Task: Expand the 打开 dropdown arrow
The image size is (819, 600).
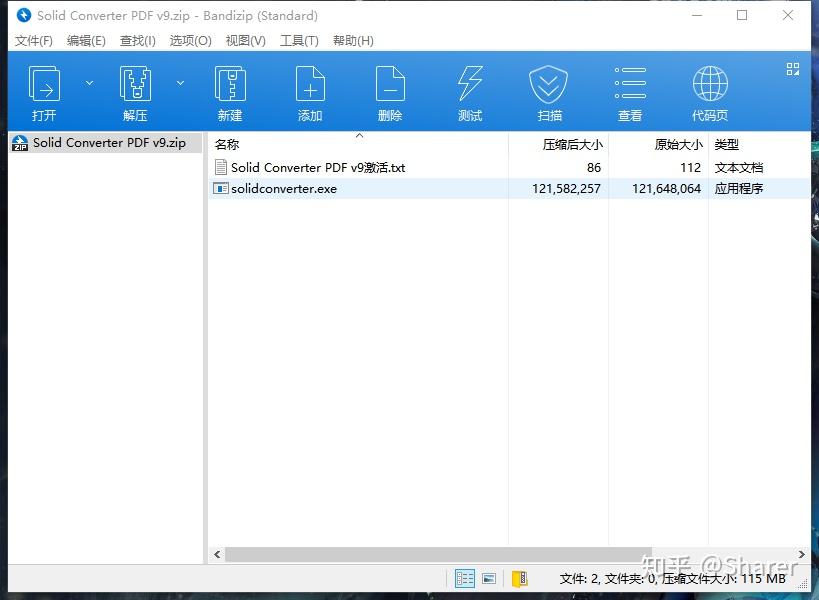Action: (89, 82)
